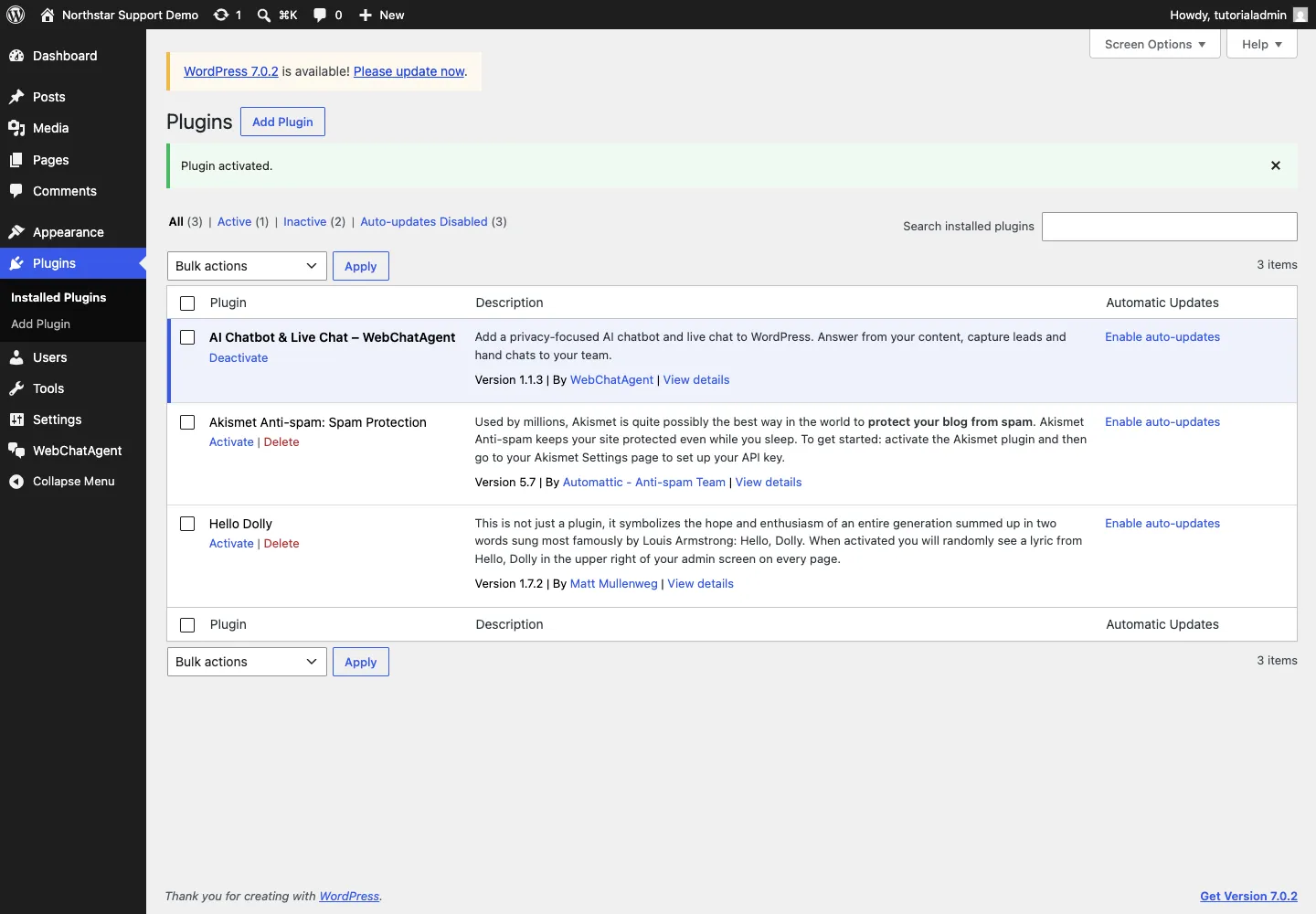Expand the Help panel
This screenshot has height=914, width=1316.
click(1262, 44)
